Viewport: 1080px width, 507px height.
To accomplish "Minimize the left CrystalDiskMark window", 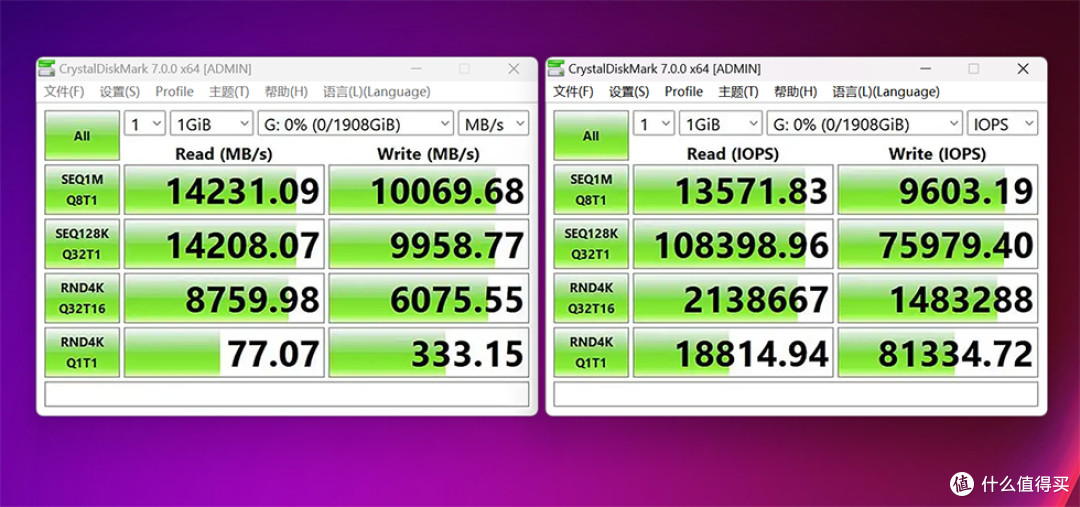I will tap(416, 69).
